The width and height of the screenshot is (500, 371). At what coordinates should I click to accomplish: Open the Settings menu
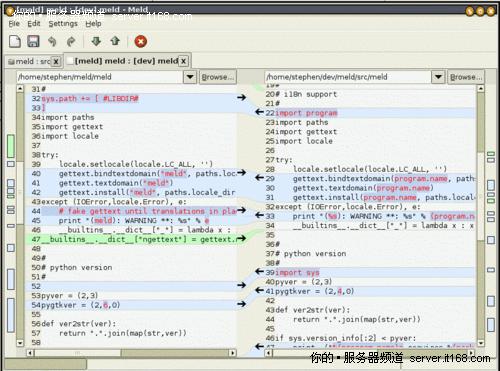pos(63,24)
